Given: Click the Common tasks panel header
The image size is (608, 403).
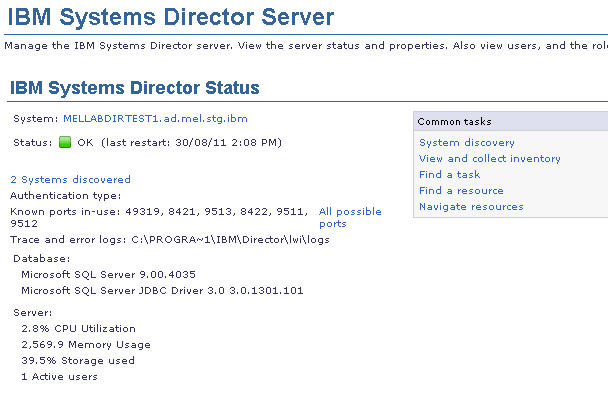Looking at the screenshot, I should point(453,121).
